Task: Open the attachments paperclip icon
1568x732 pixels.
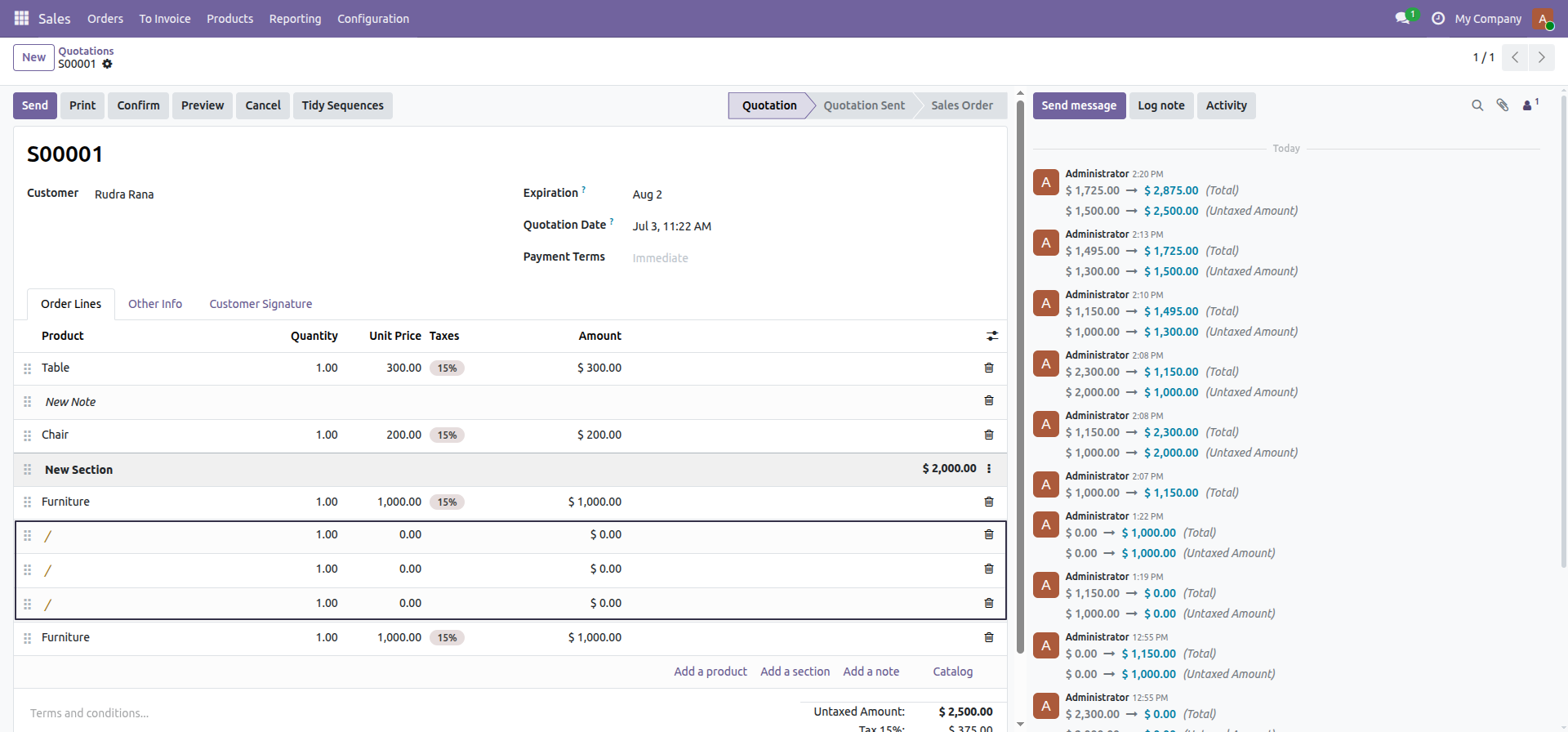Action: tap(1502, 105)
